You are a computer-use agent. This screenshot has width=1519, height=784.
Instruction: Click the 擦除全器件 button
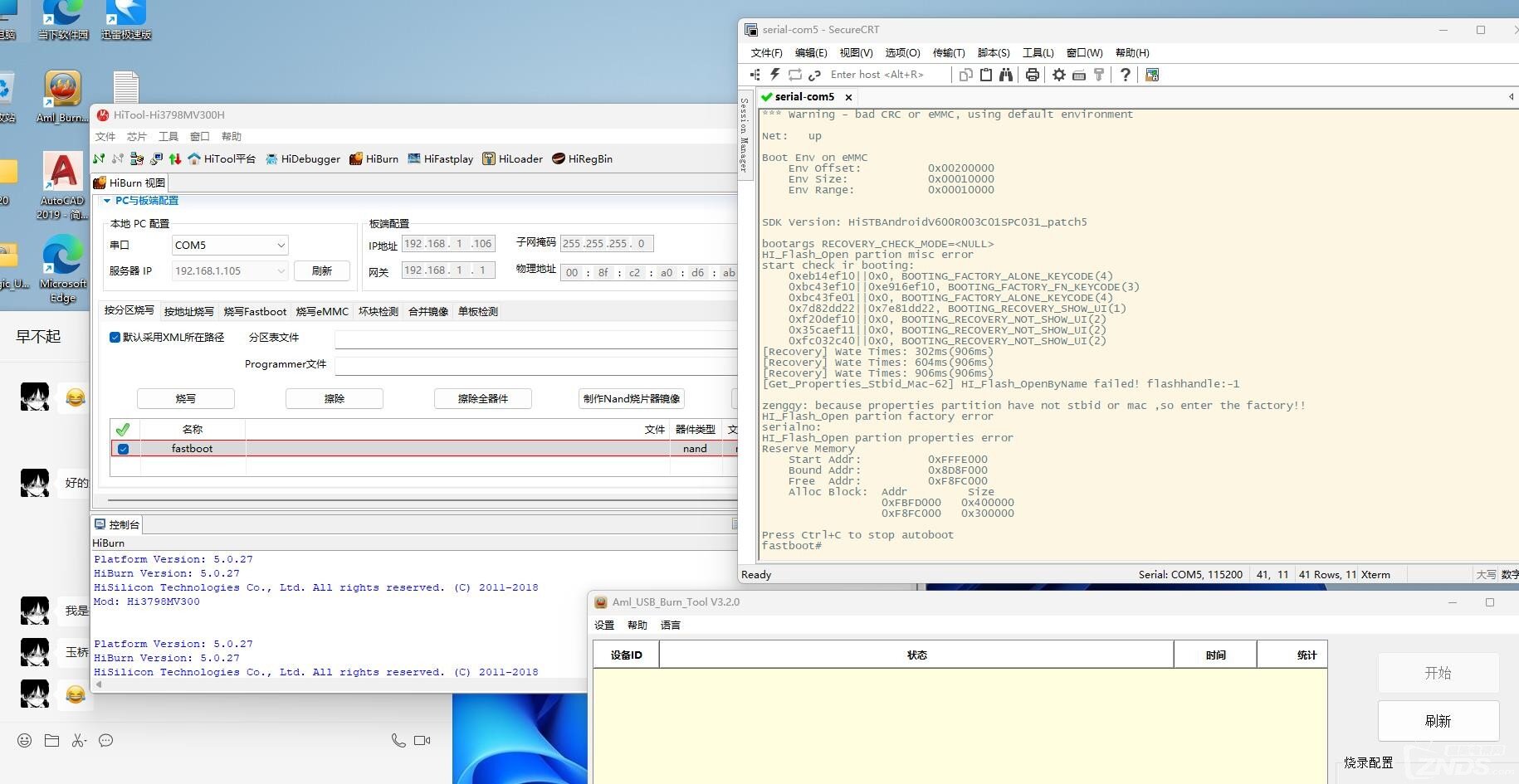tap(483, 398)
